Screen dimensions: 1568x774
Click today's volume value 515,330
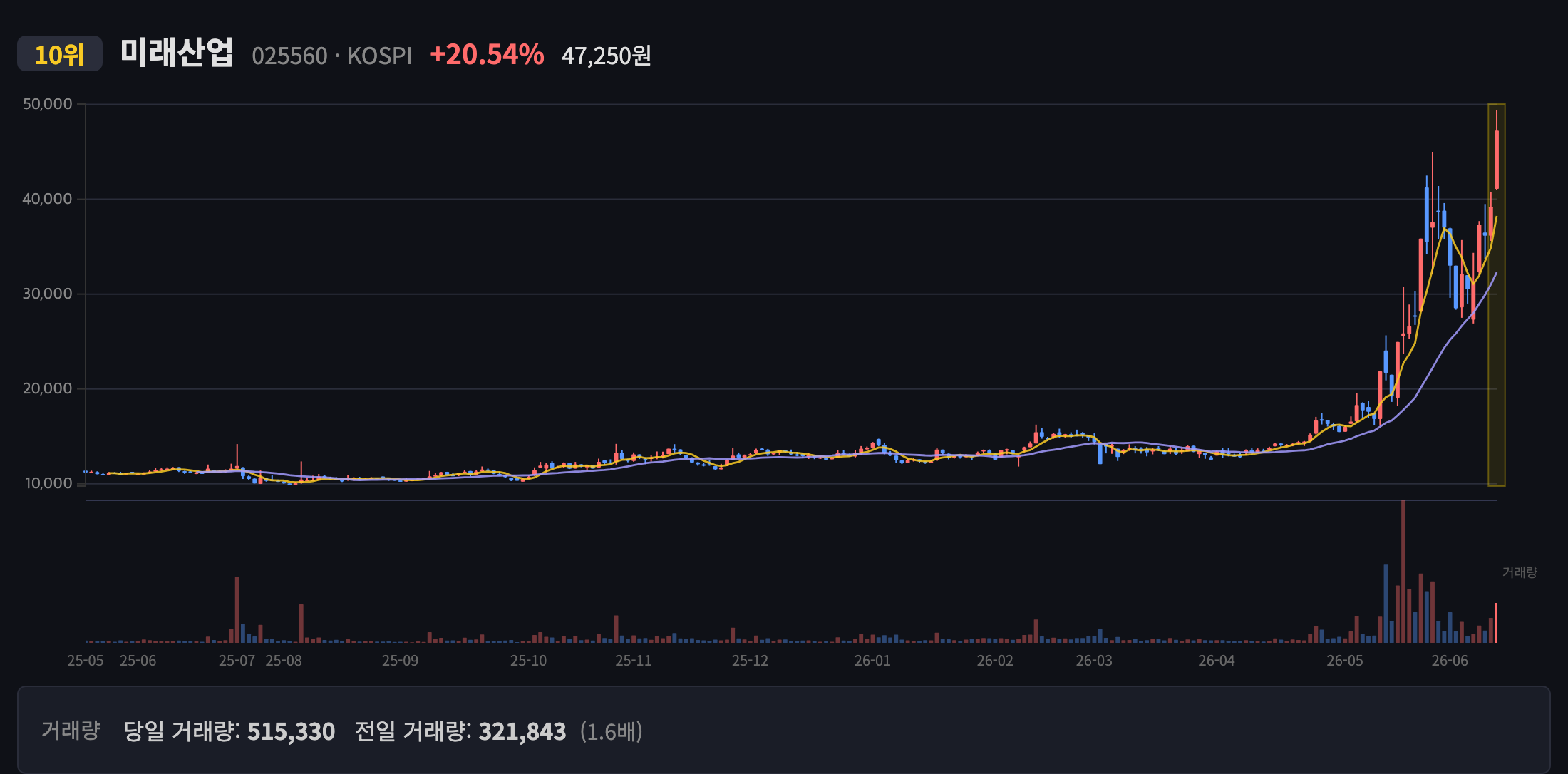(291, 731)
